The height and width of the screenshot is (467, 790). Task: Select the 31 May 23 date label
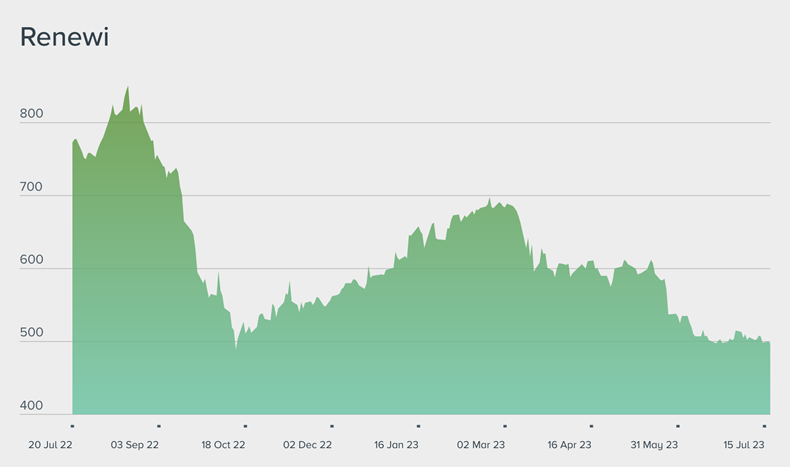tap(655, 445)
